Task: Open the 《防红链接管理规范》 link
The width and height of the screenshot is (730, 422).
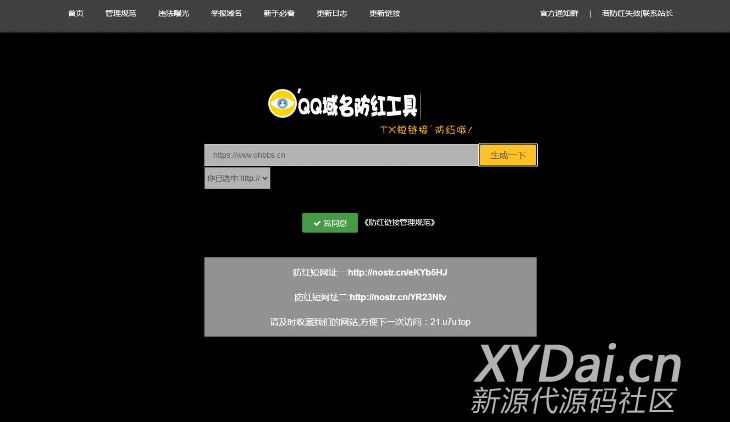Action: pos(399,223)
